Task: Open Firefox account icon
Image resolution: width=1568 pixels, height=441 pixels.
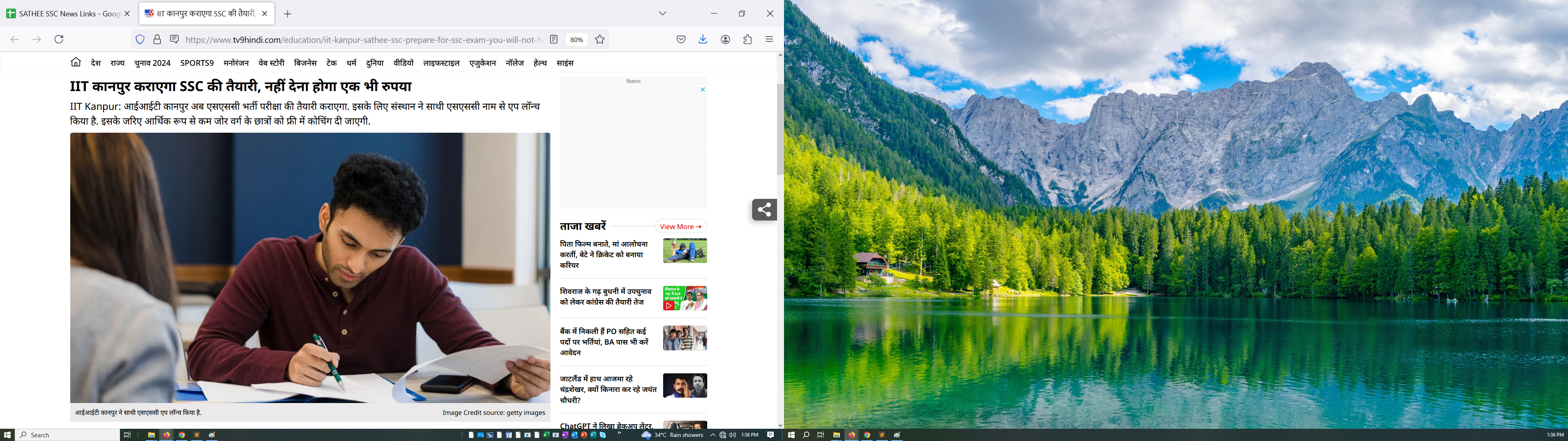Action: (x=726, y=40)
